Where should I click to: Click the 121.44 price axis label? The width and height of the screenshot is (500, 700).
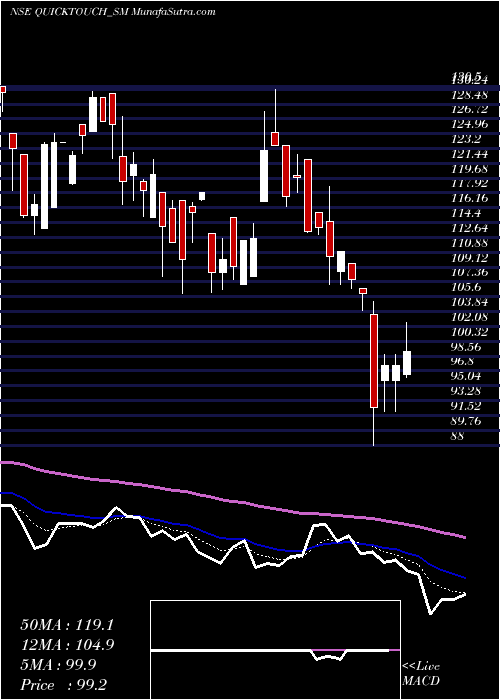(470, 154)
